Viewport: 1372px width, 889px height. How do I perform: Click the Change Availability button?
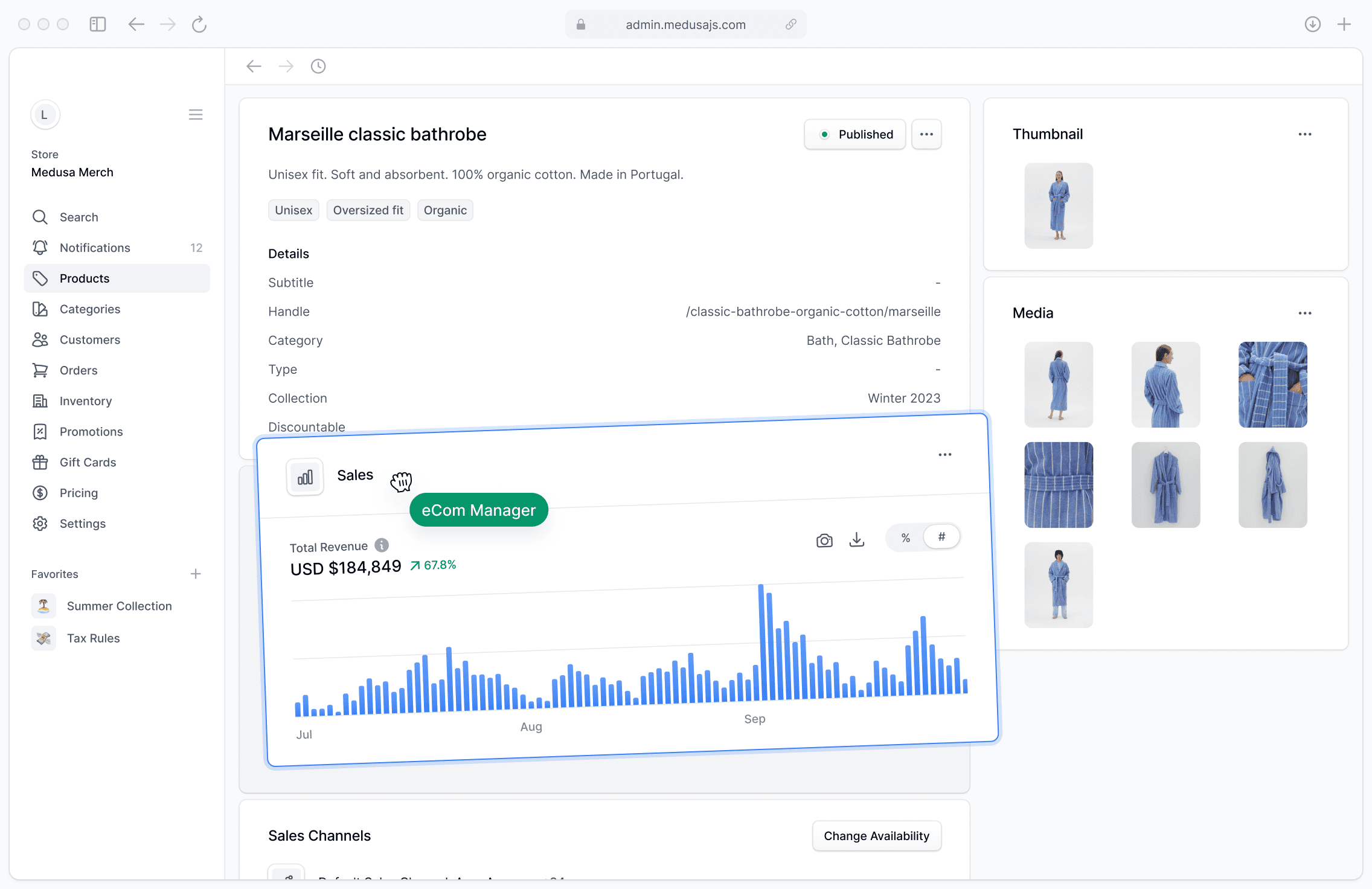click(x=877, y=836)
